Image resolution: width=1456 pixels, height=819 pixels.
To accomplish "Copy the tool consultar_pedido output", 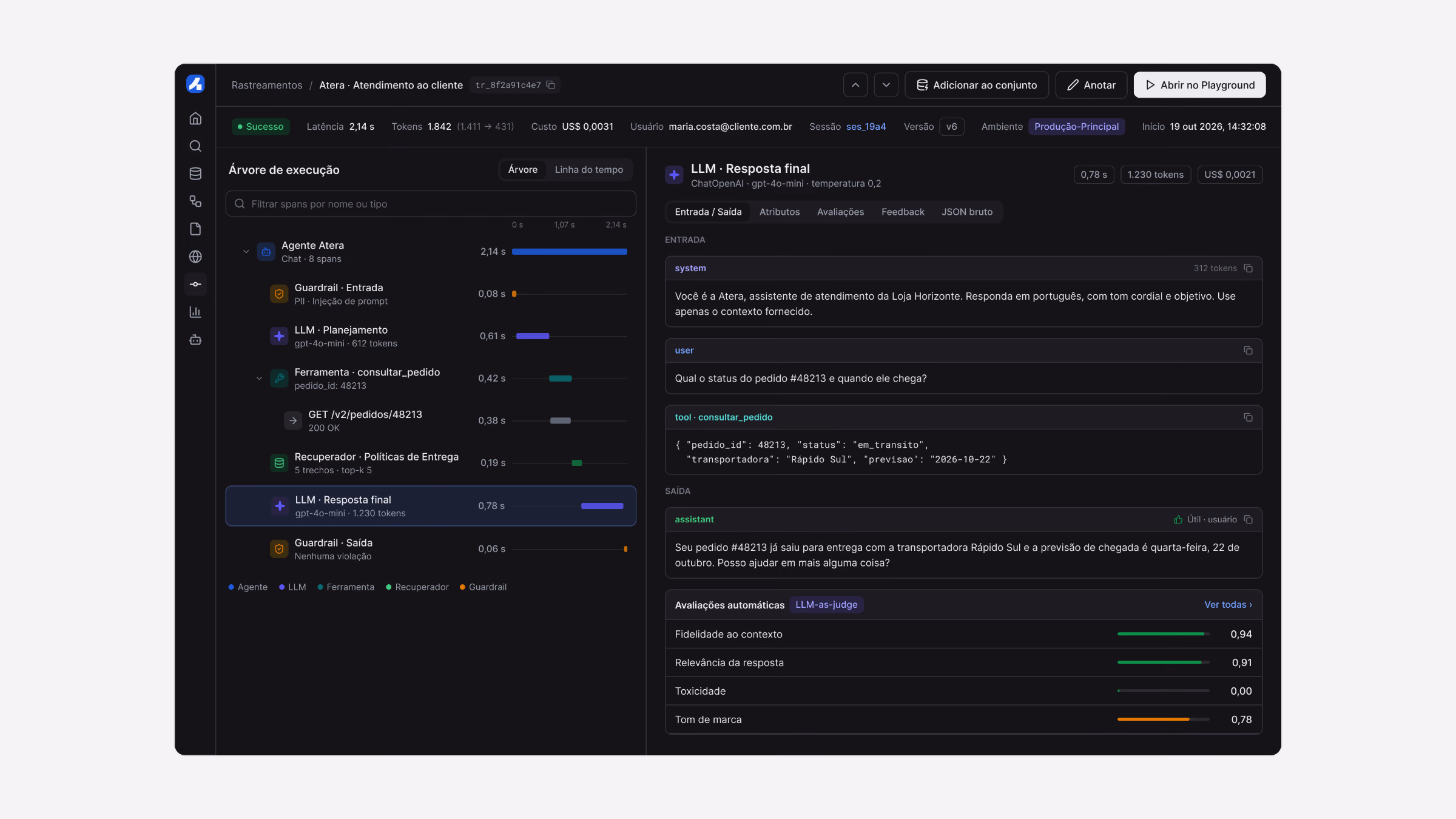I will coord(1248,417).
